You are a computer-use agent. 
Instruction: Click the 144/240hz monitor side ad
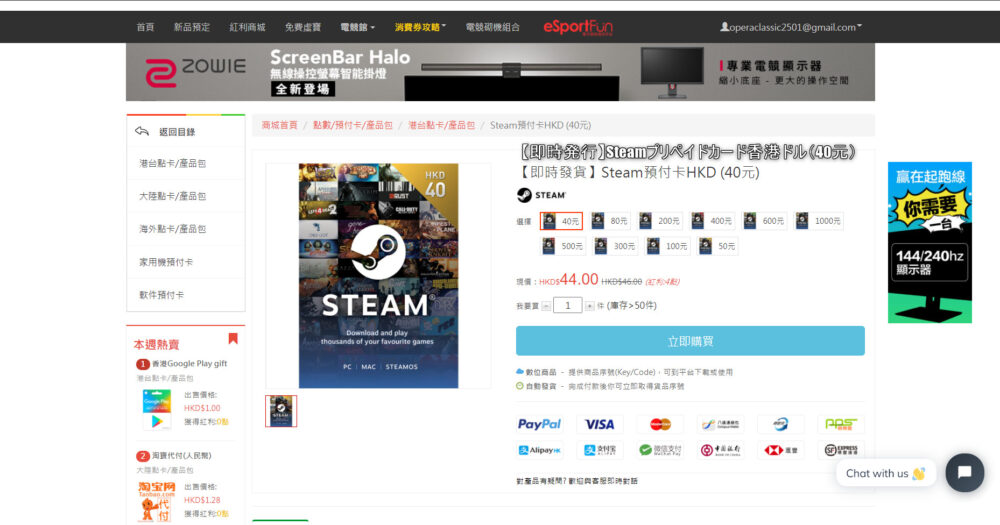click(930, 242)
